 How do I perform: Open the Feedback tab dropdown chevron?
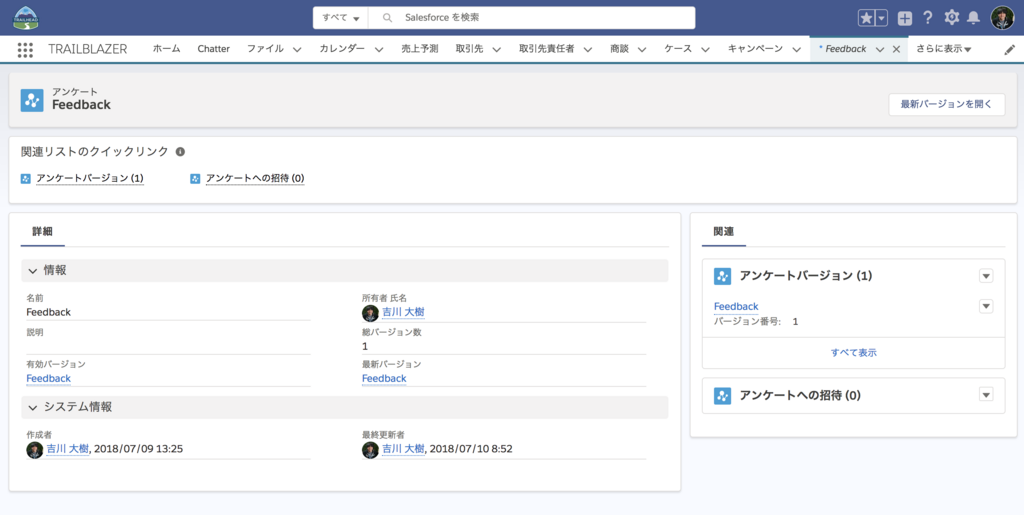(x=880, y=50)
